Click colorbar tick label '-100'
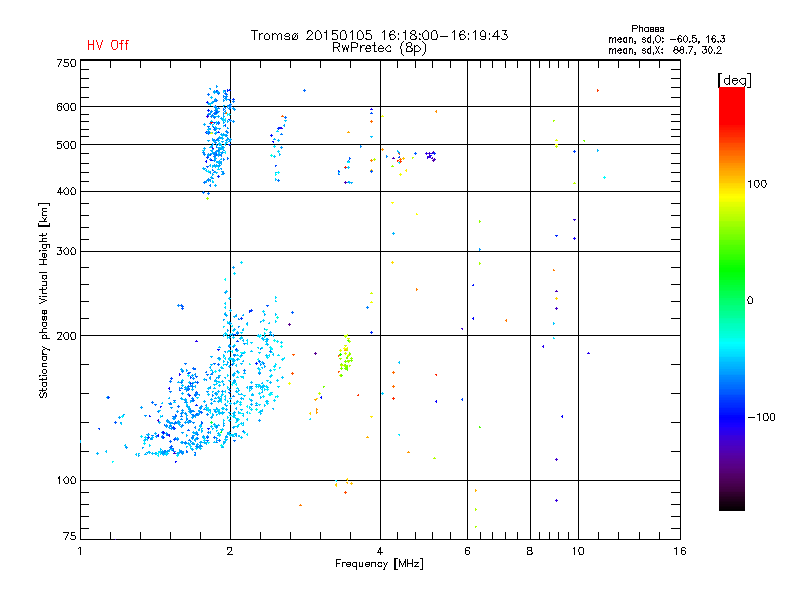The width and height of the screenshot is (800, 600). coord(761,417)
